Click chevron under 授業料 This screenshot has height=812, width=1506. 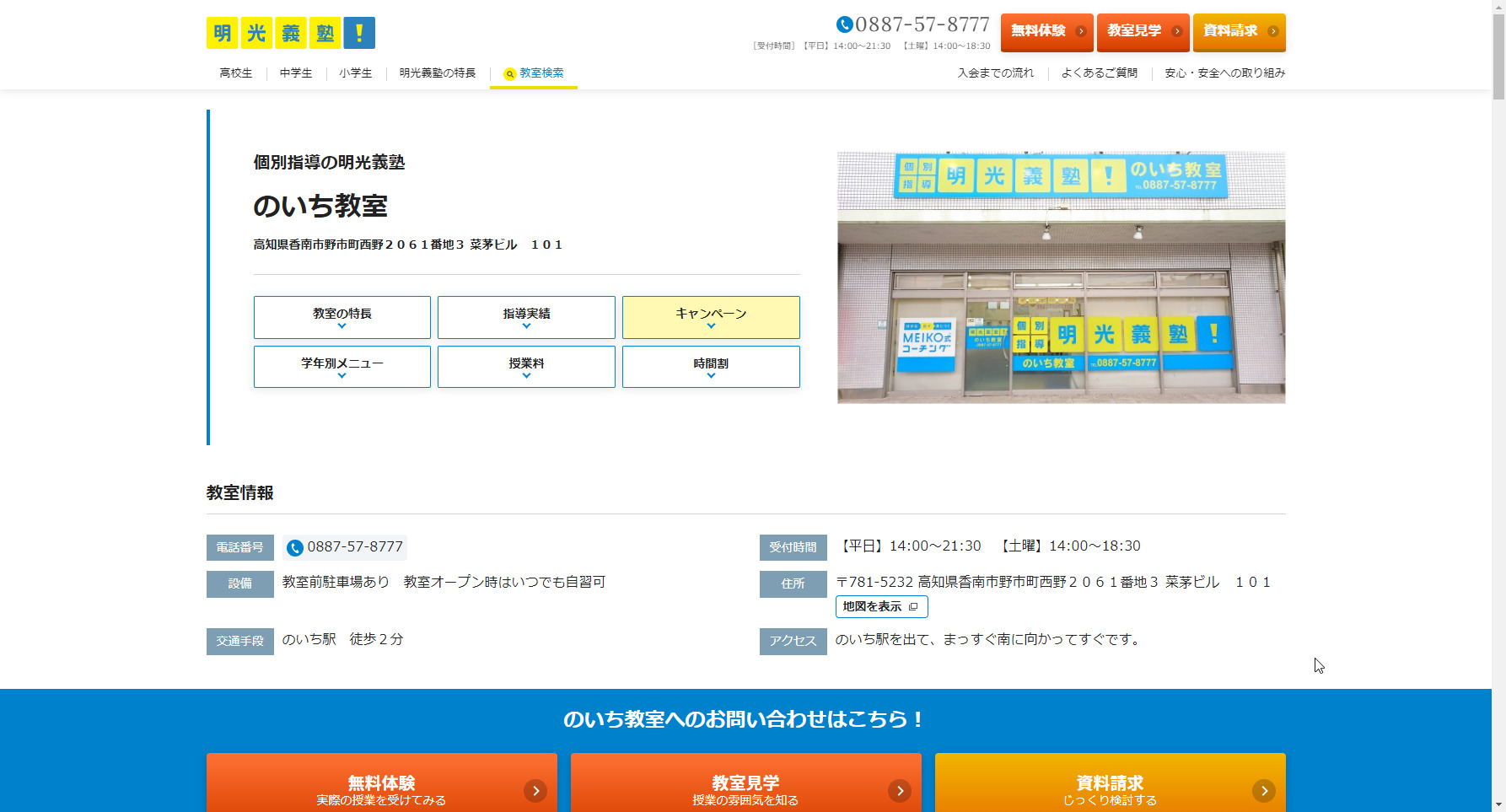point(526,376)
